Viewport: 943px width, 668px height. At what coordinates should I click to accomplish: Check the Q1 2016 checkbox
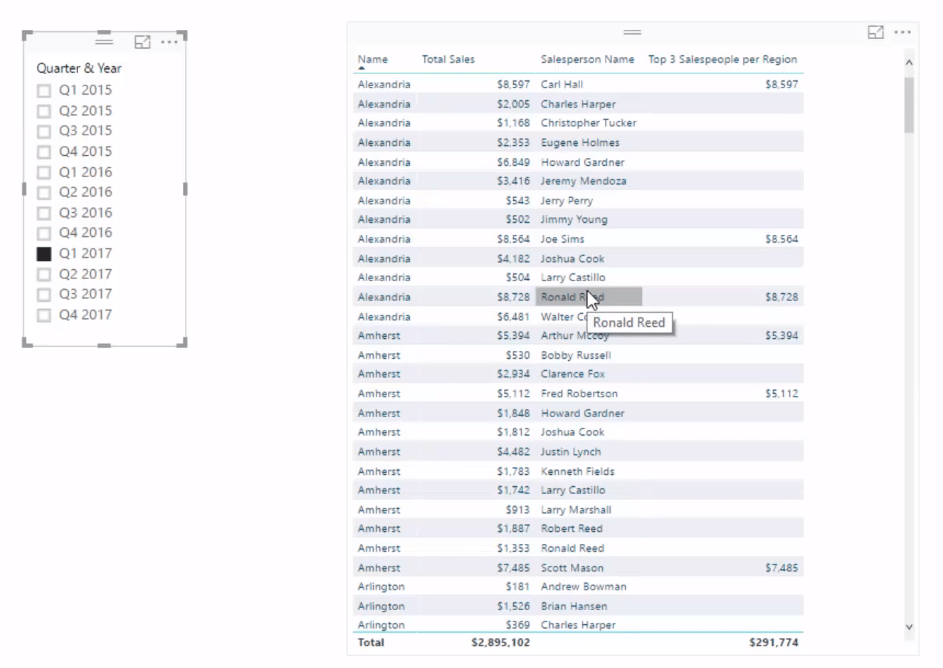tap(44, 173)
